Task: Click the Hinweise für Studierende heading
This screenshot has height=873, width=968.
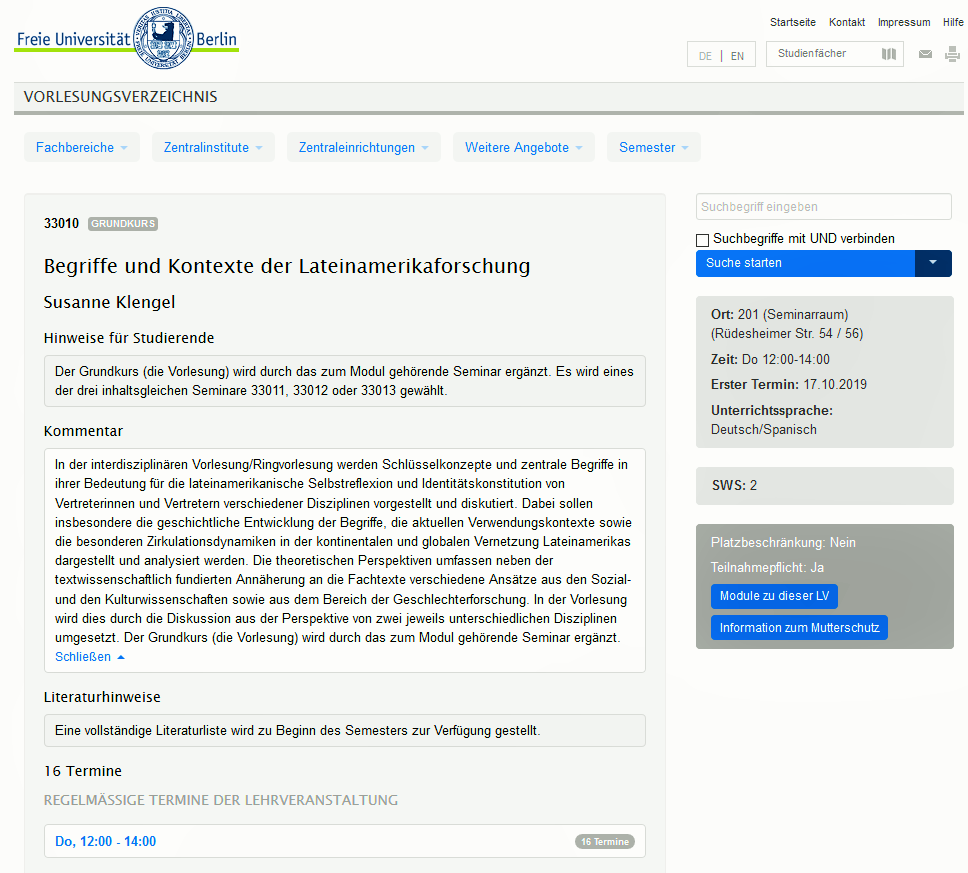Action: [x=129, y=338]
